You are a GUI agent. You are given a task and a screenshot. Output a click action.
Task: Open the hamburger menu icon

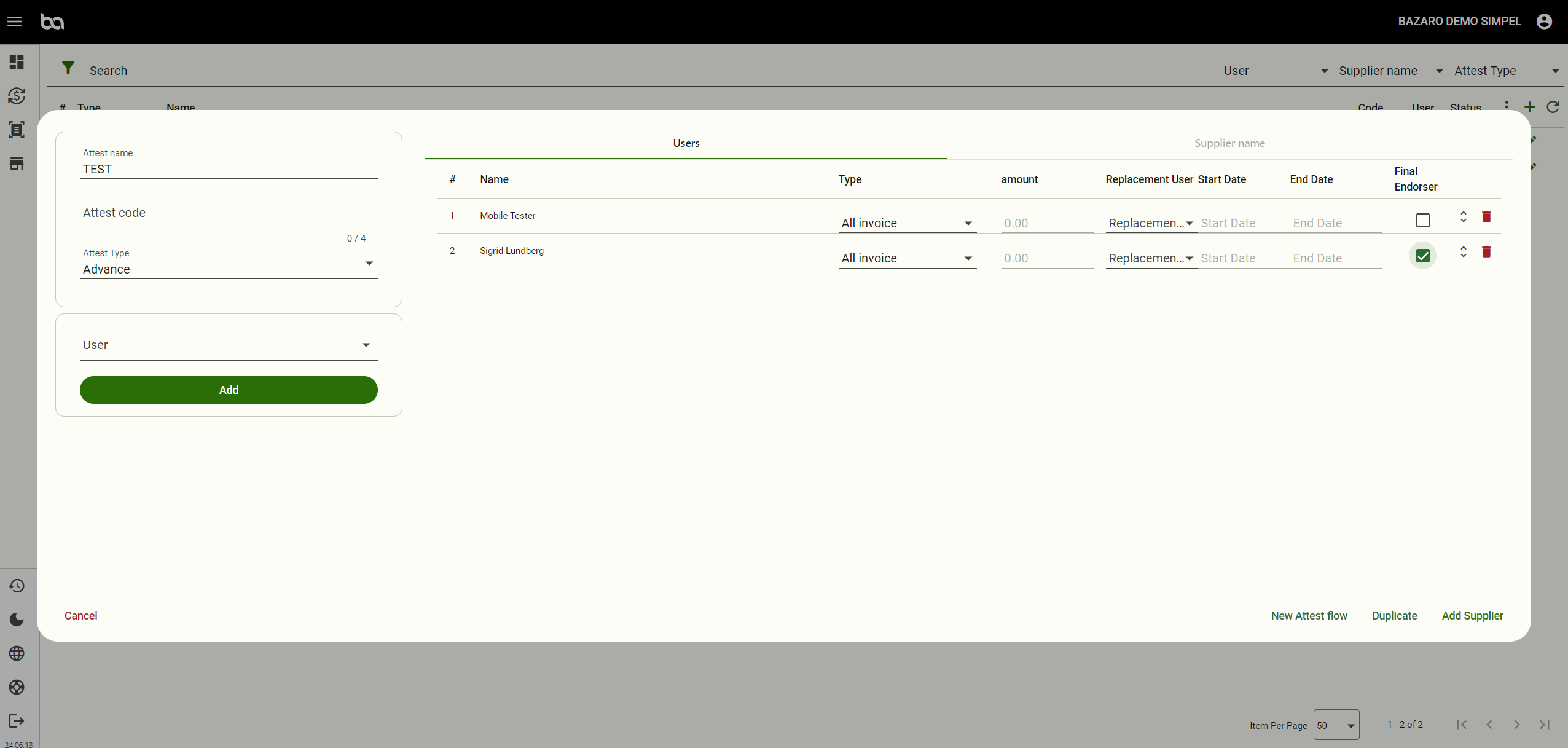click(14, 22)
